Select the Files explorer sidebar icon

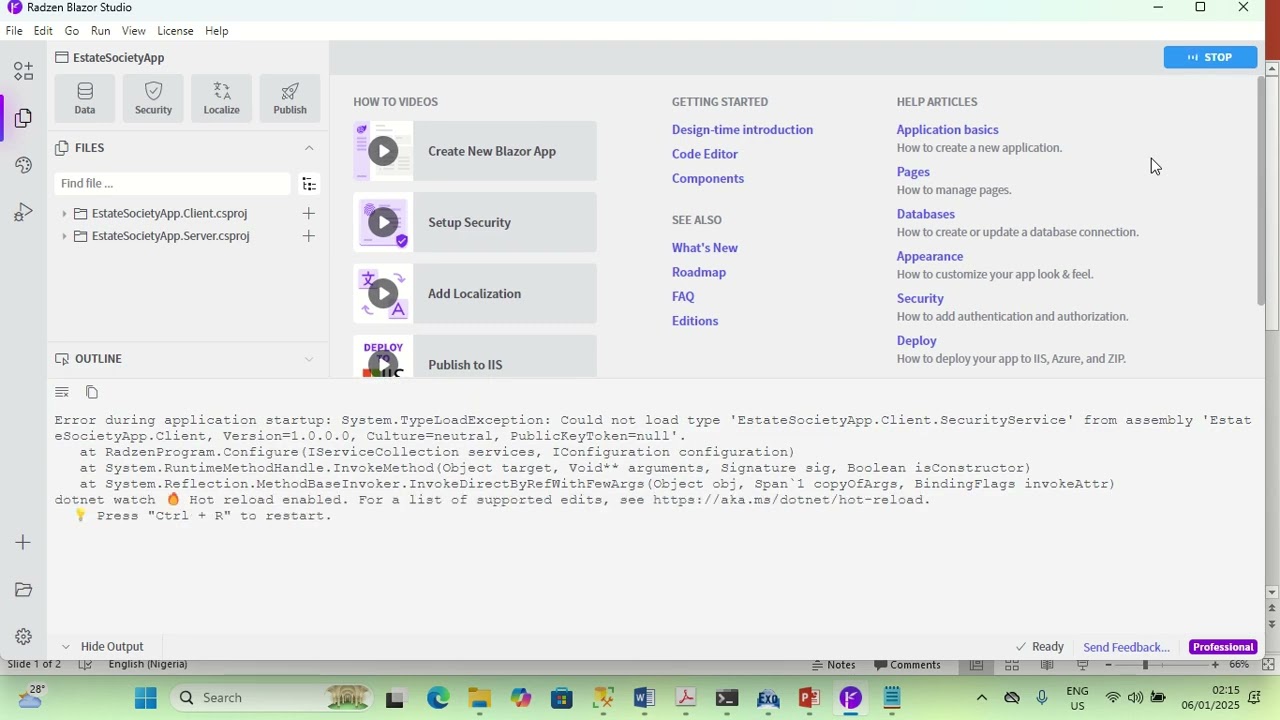[23, 118]
